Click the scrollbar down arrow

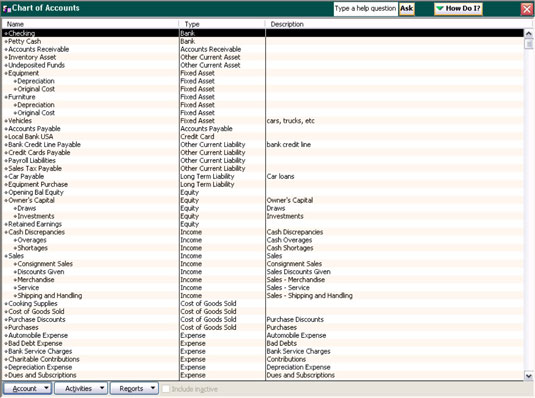[x=529, y=376]
